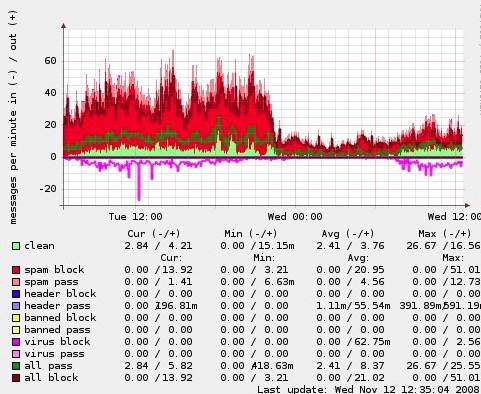The width and height of the screenshot is (481, 394).
Task: Click the Wed 00:00 time axis label
Action: (295, 217)
